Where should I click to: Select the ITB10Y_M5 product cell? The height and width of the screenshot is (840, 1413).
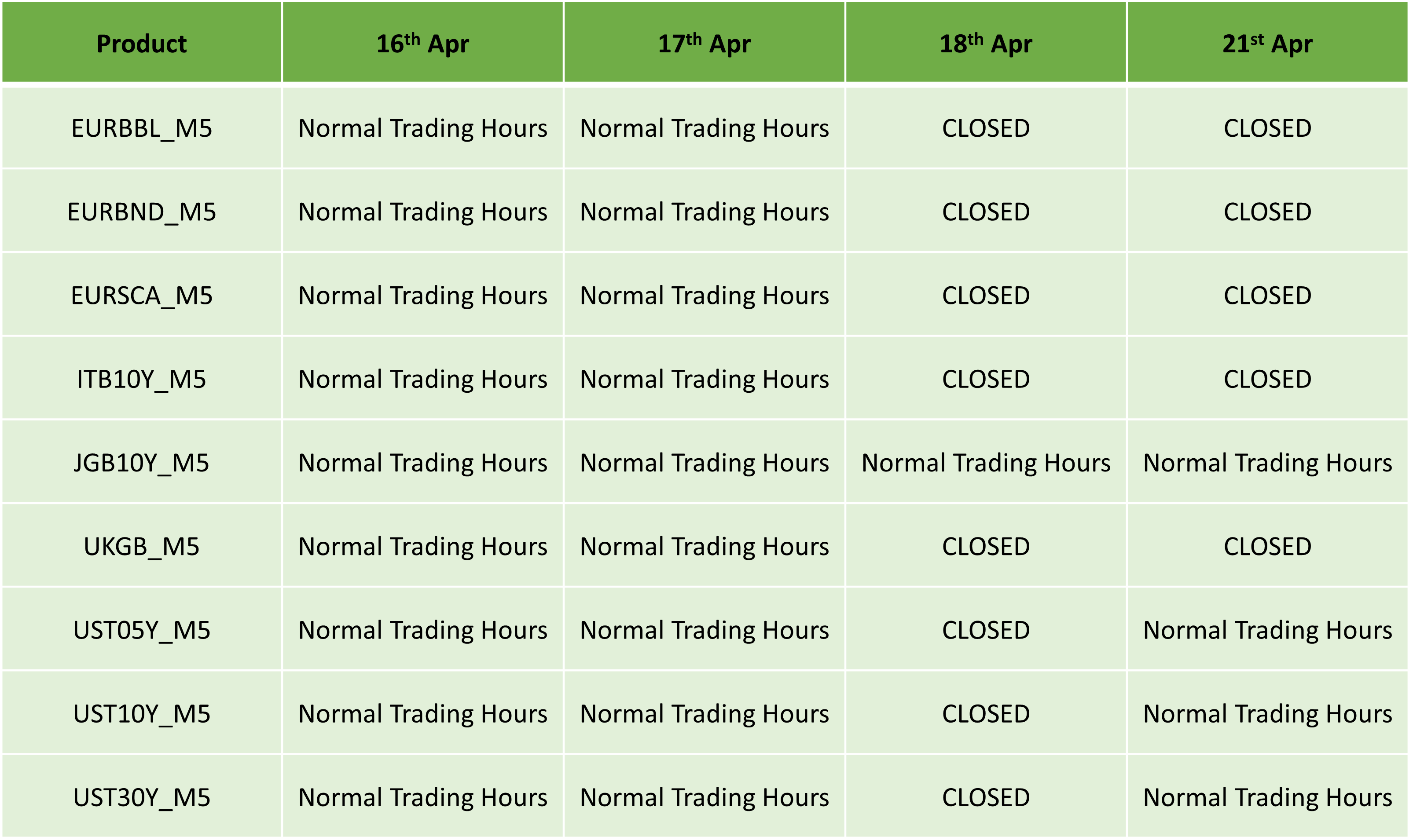point(142,378)
